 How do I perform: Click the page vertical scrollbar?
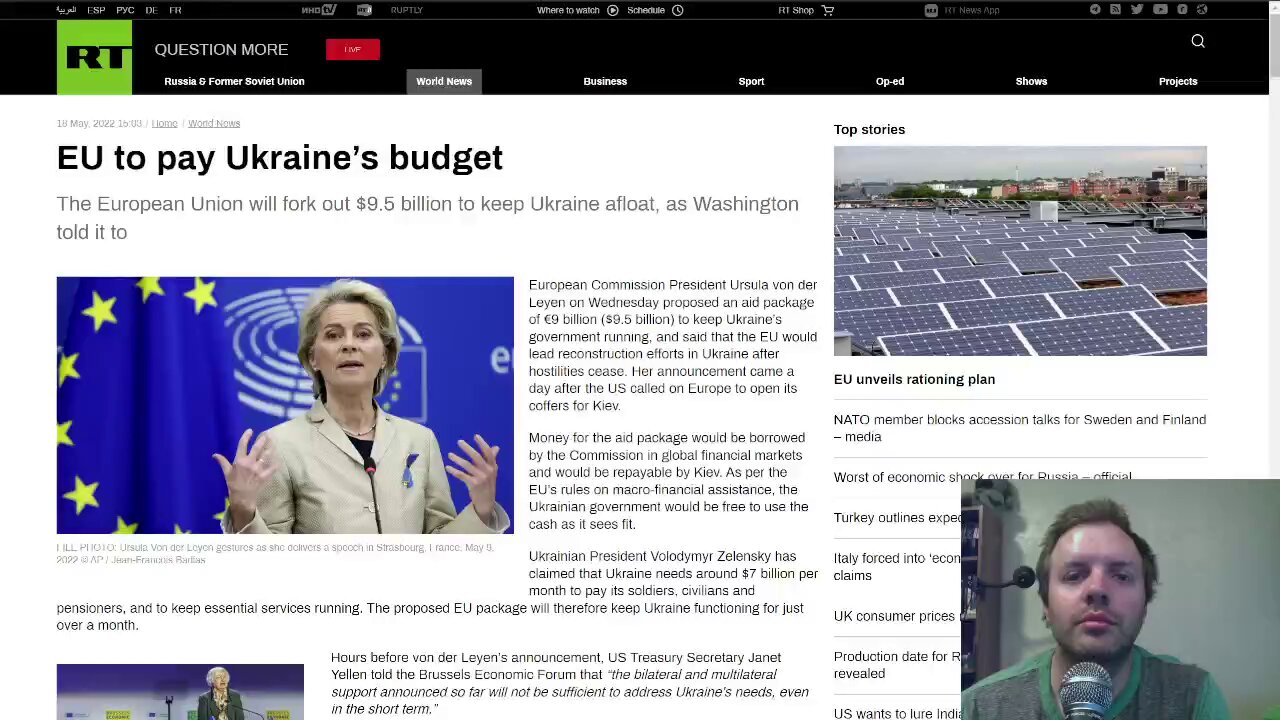point(1274,45)
